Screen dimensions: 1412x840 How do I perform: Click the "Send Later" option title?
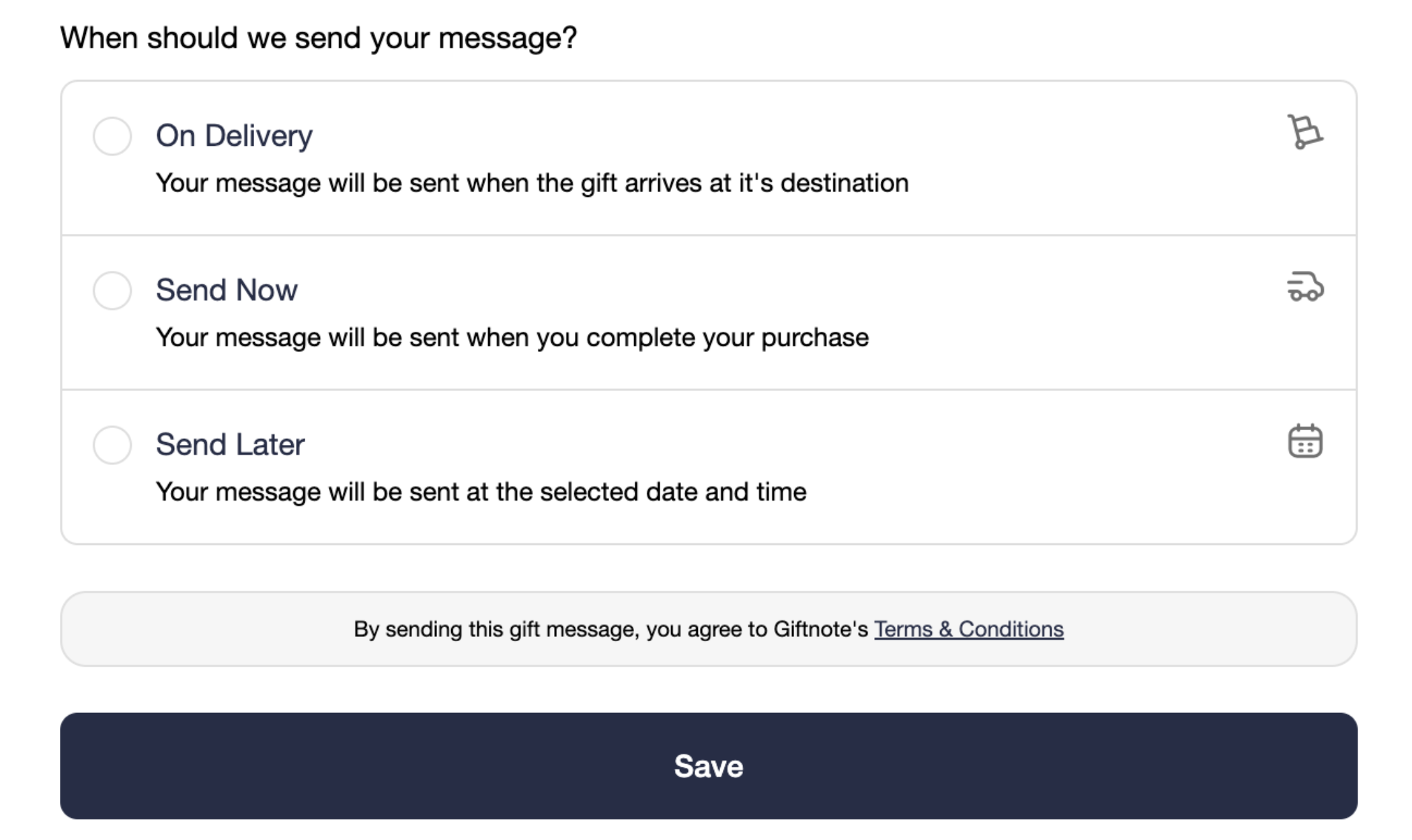coord(230,445)
